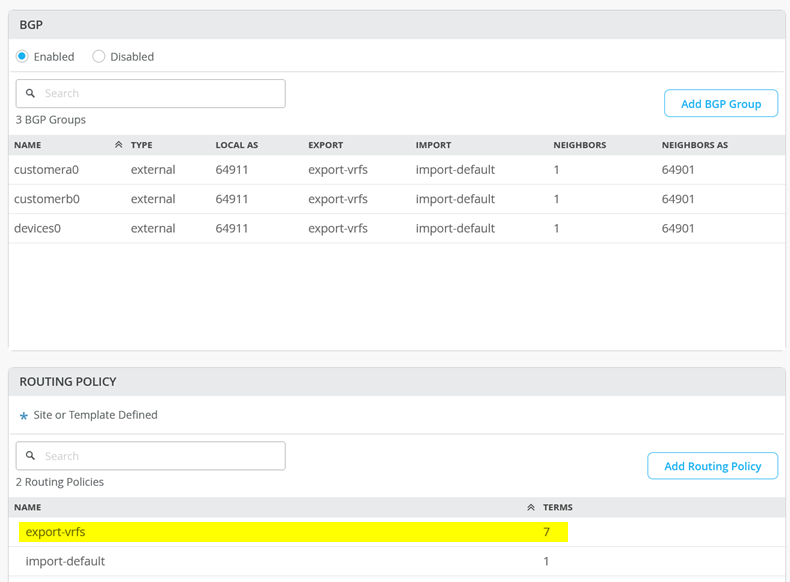This screenshot has width=790, height=582.
Task: Select the Enabled BGP radio button
Action: point(22,57)
